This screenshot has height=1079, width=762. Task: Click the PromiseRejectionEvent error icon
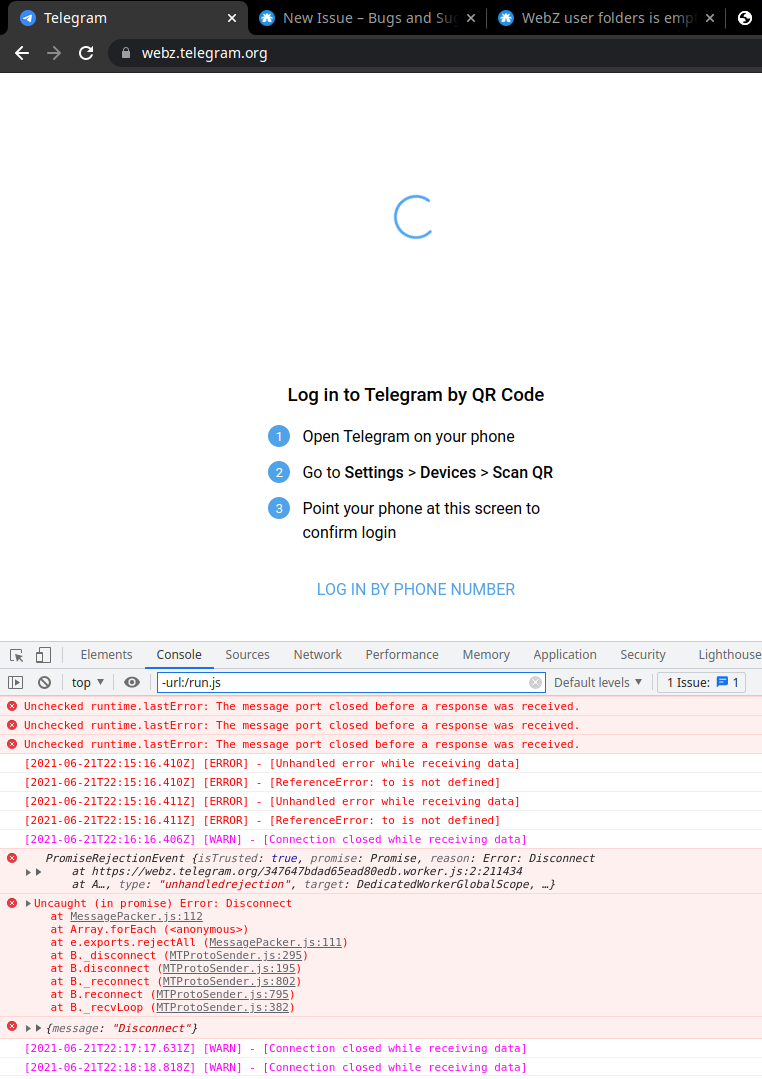12,858
